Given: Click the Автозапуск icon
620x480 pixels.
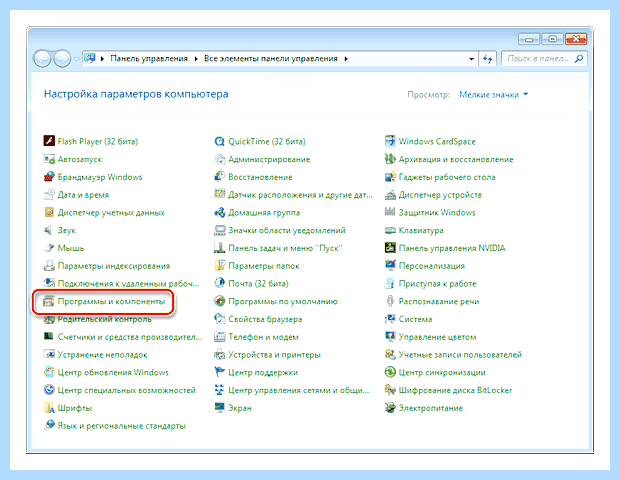Looking at the screenshot, I should [x=49, y=159].
